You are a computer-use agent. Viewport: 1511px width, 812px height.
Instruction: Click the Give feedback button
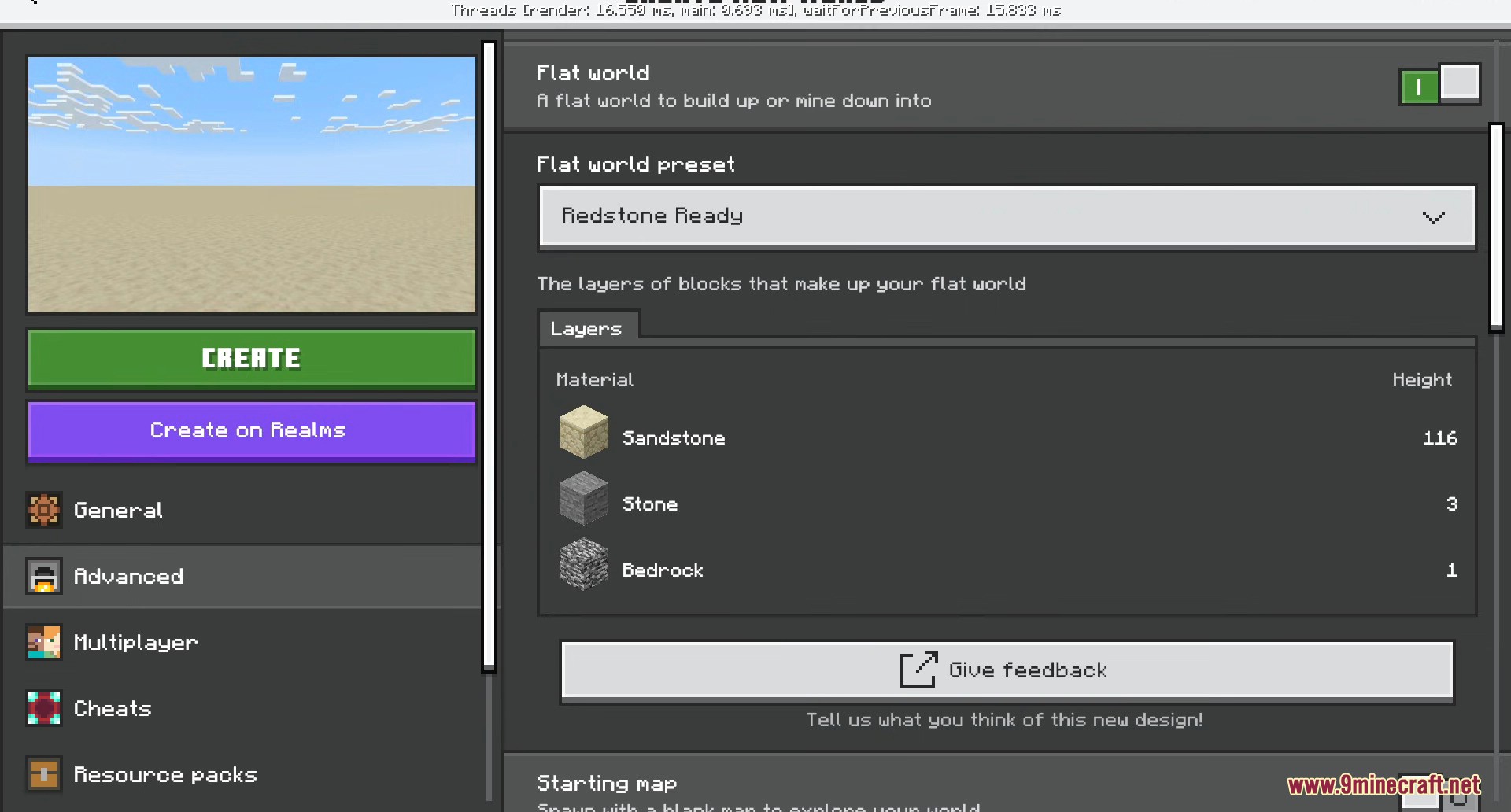(1007, 670)
